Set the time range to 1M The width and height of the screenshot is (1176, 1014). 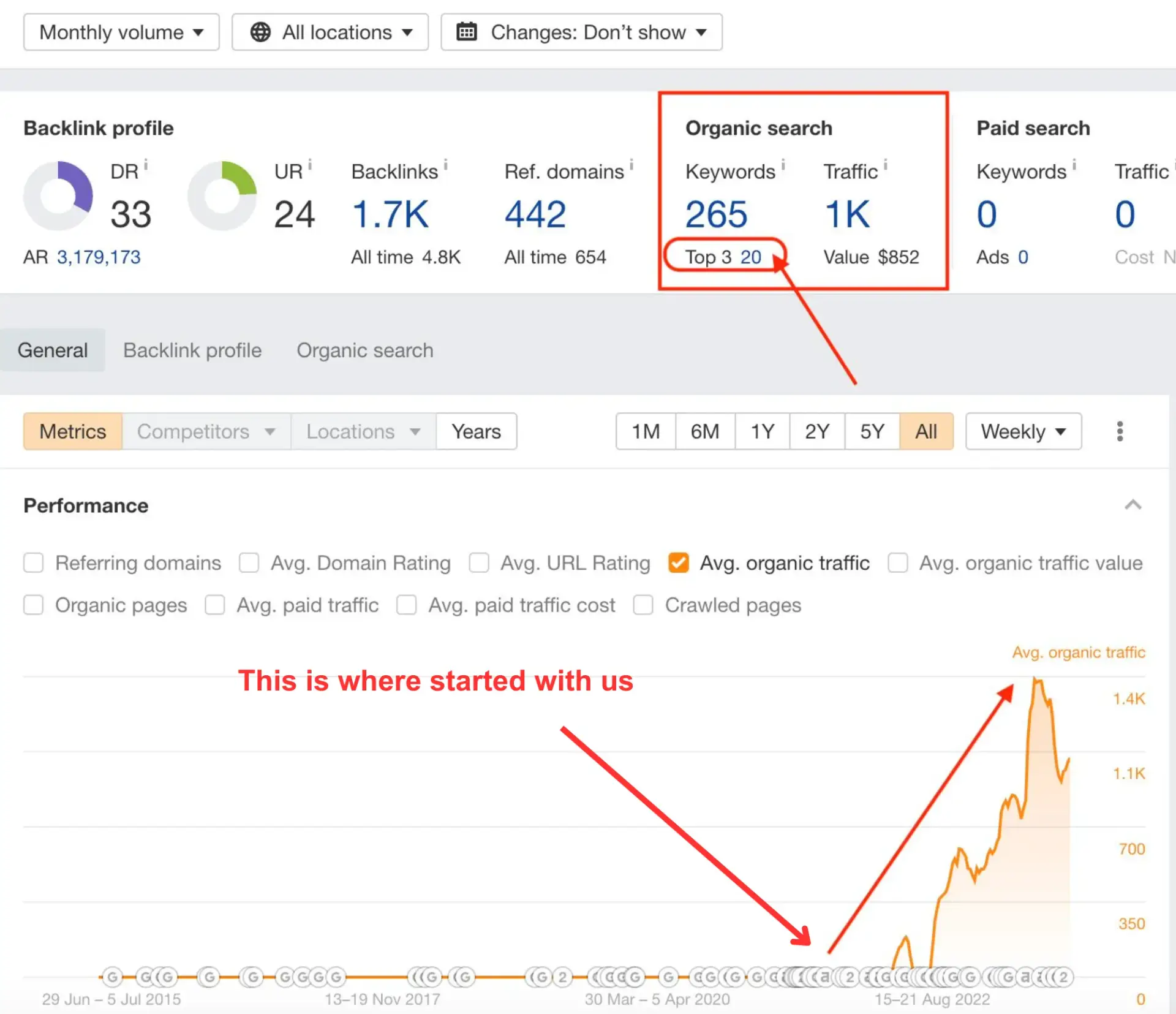coord(646,432)
